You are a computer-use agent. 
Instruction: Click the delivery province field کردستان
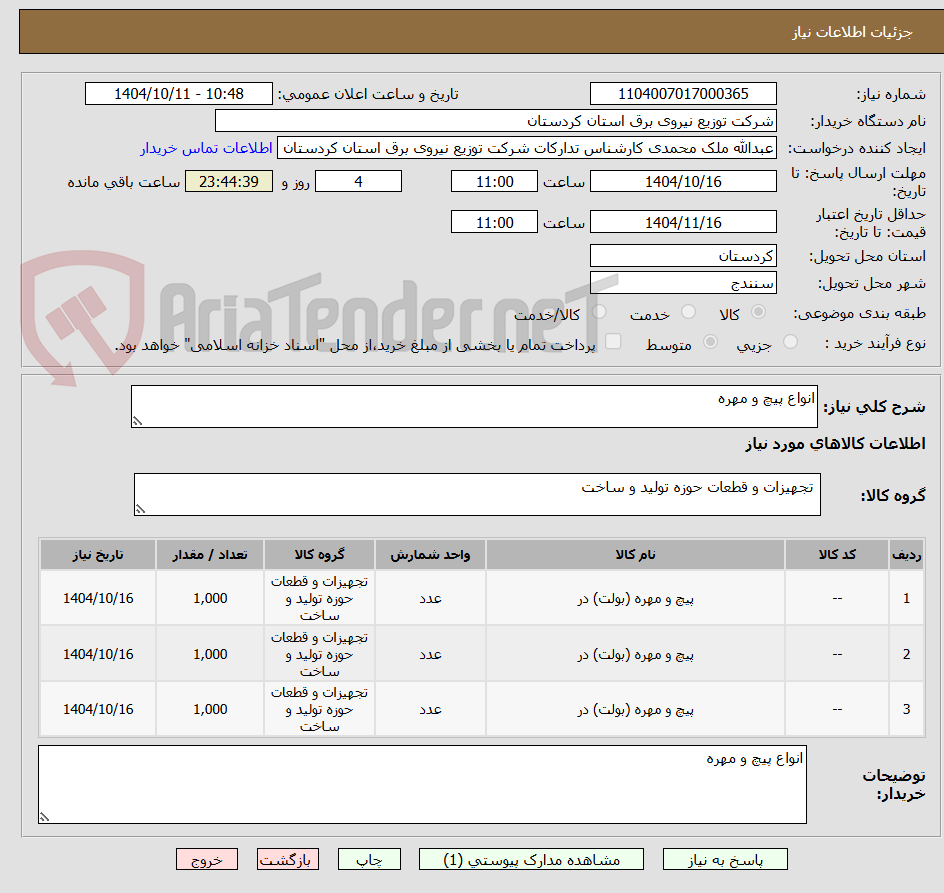pyautogui.click(x=683, y=256)
